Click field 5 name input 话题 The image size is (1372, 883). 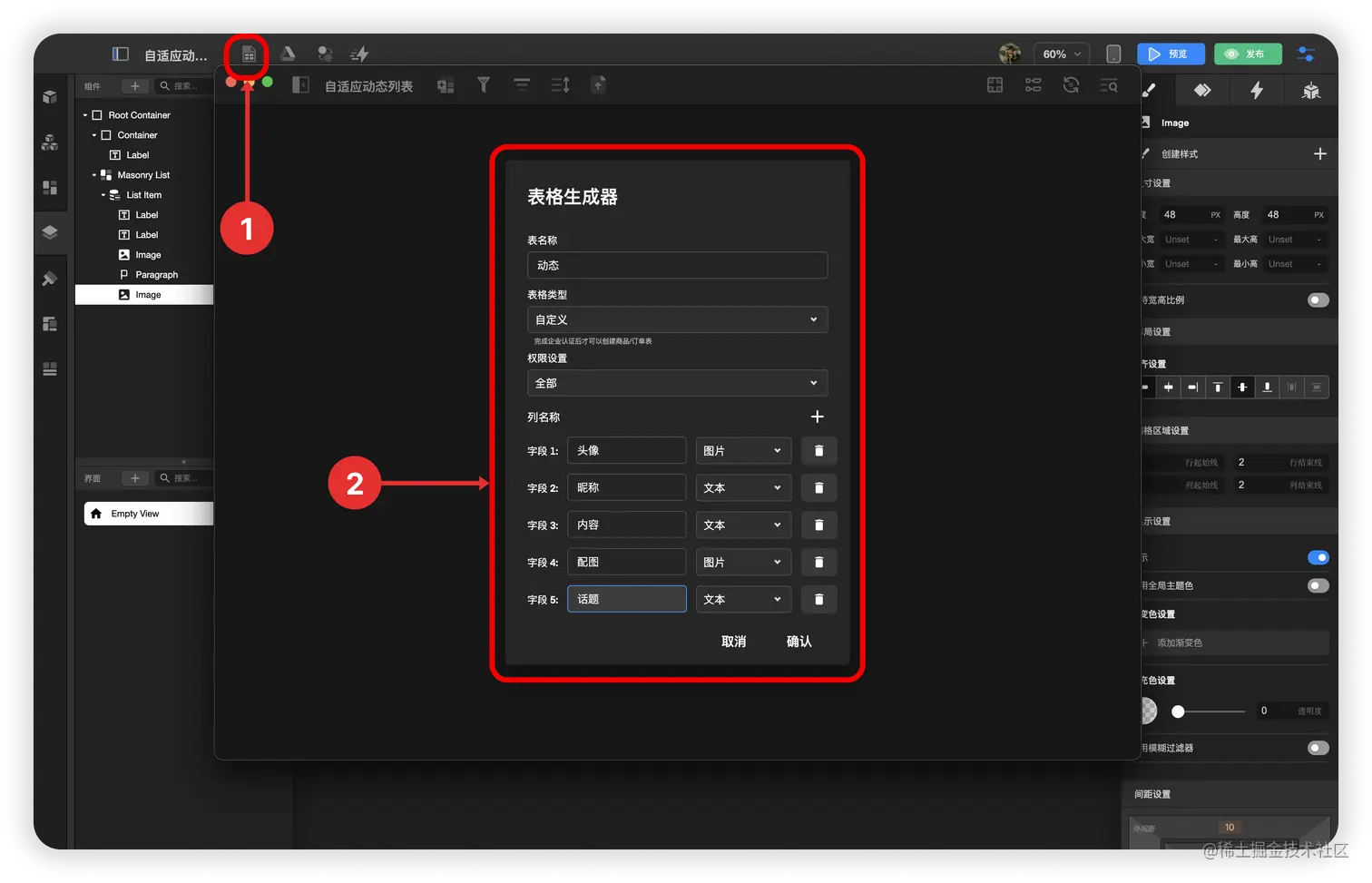(627, 599)
